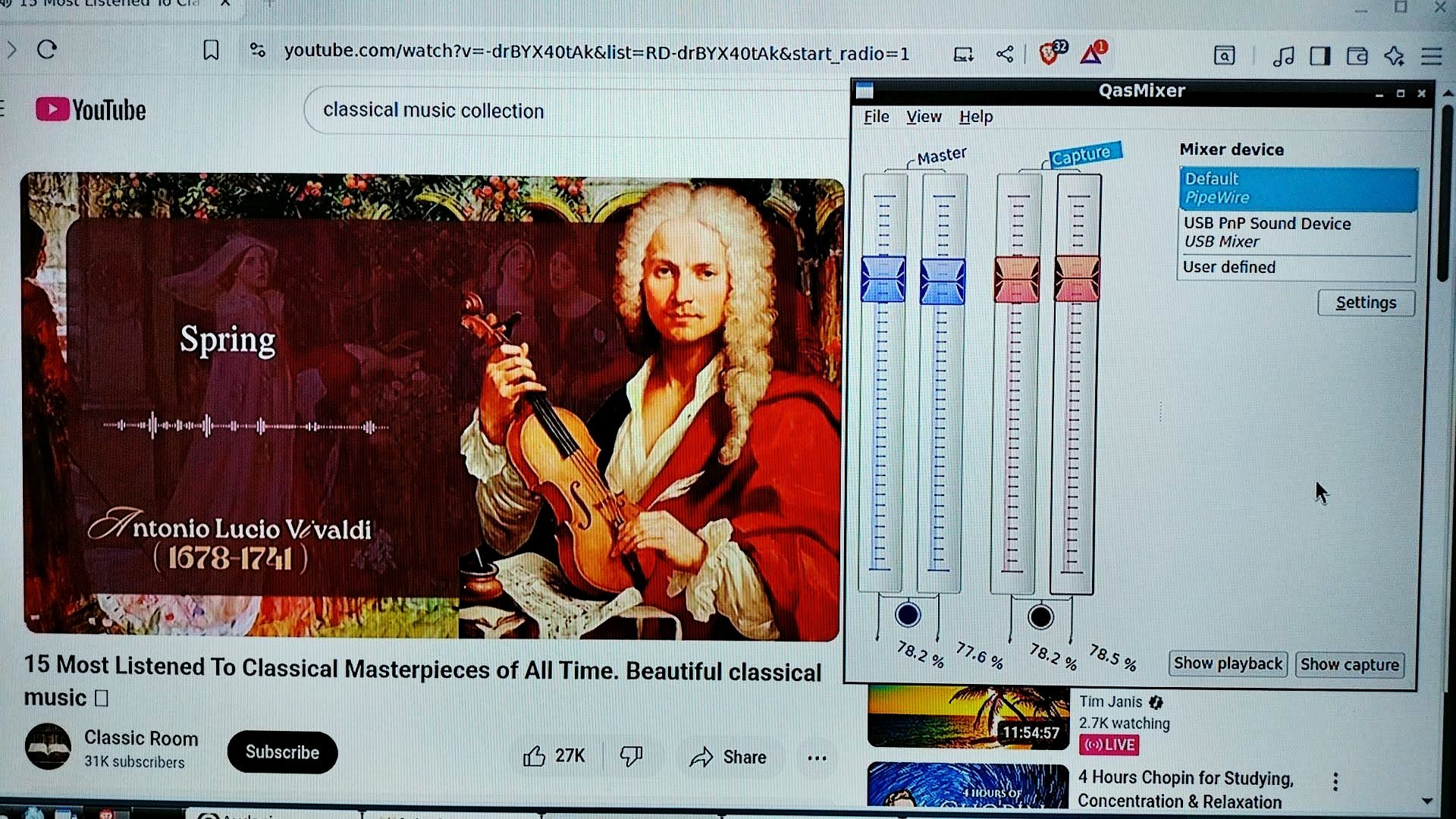
Task: Open the Brave Wallet icon
Action: click(1357, 55)
